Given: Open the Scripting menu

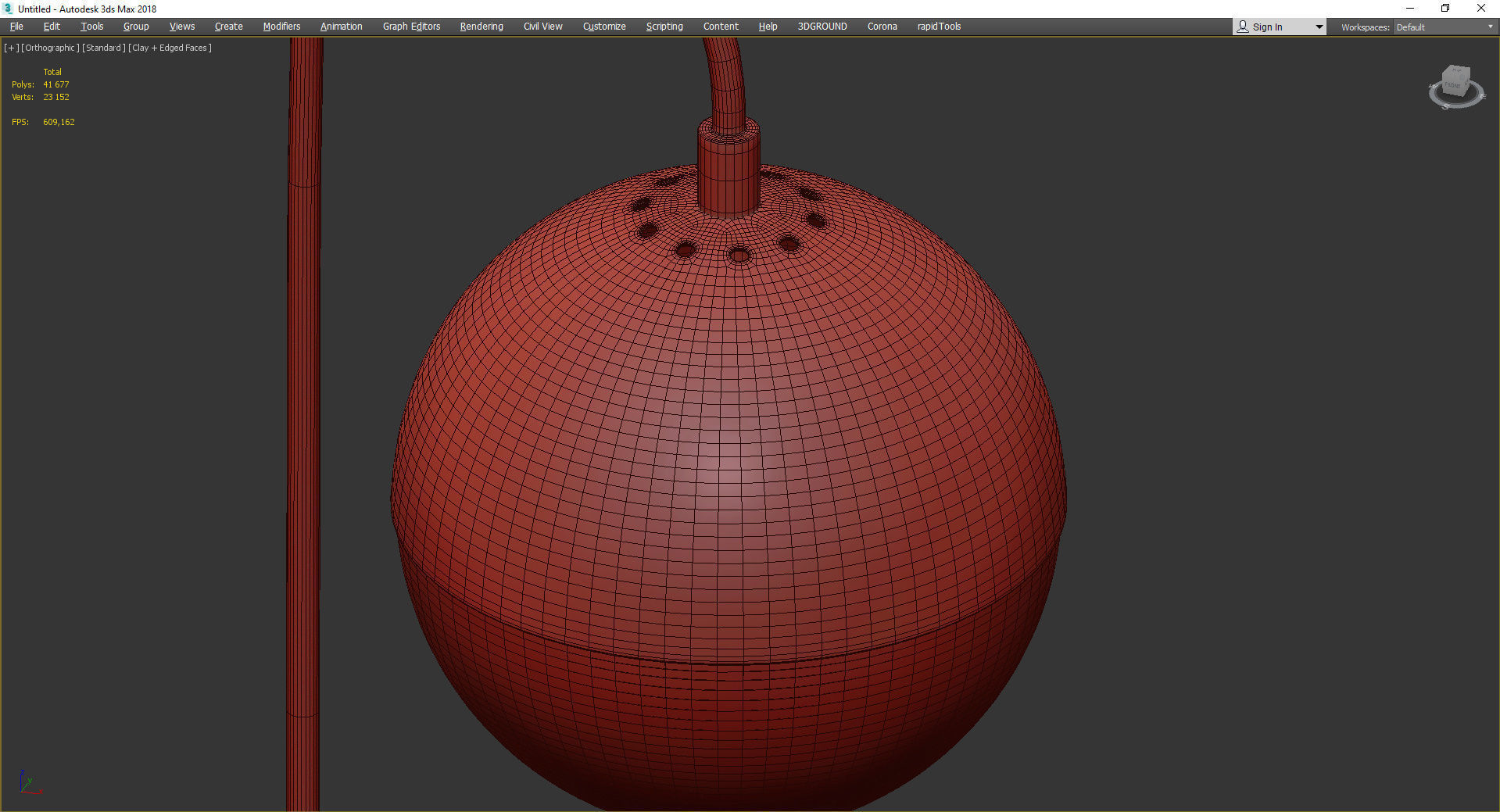Looking at the screenshot, I should tap(664, 27).
